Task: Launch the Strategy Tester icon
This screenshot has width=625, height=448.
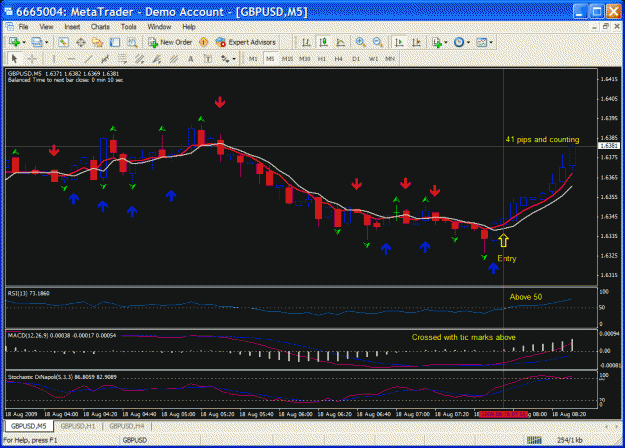Action: [x=132, y=42]
